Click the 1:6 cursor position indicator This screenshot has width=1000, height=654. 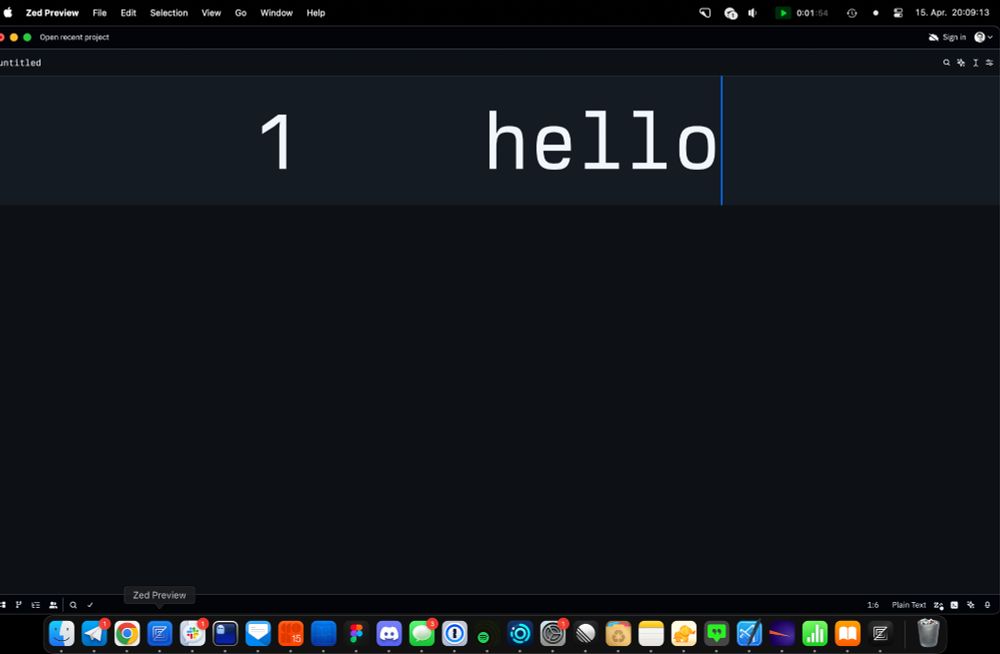click(x=872, y=605)
